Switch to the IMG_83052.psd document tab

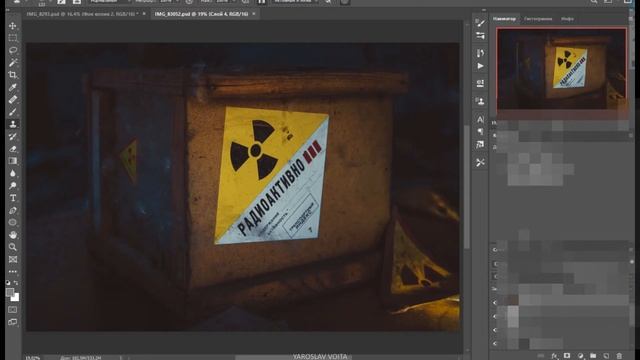click(x=201, y=14)
